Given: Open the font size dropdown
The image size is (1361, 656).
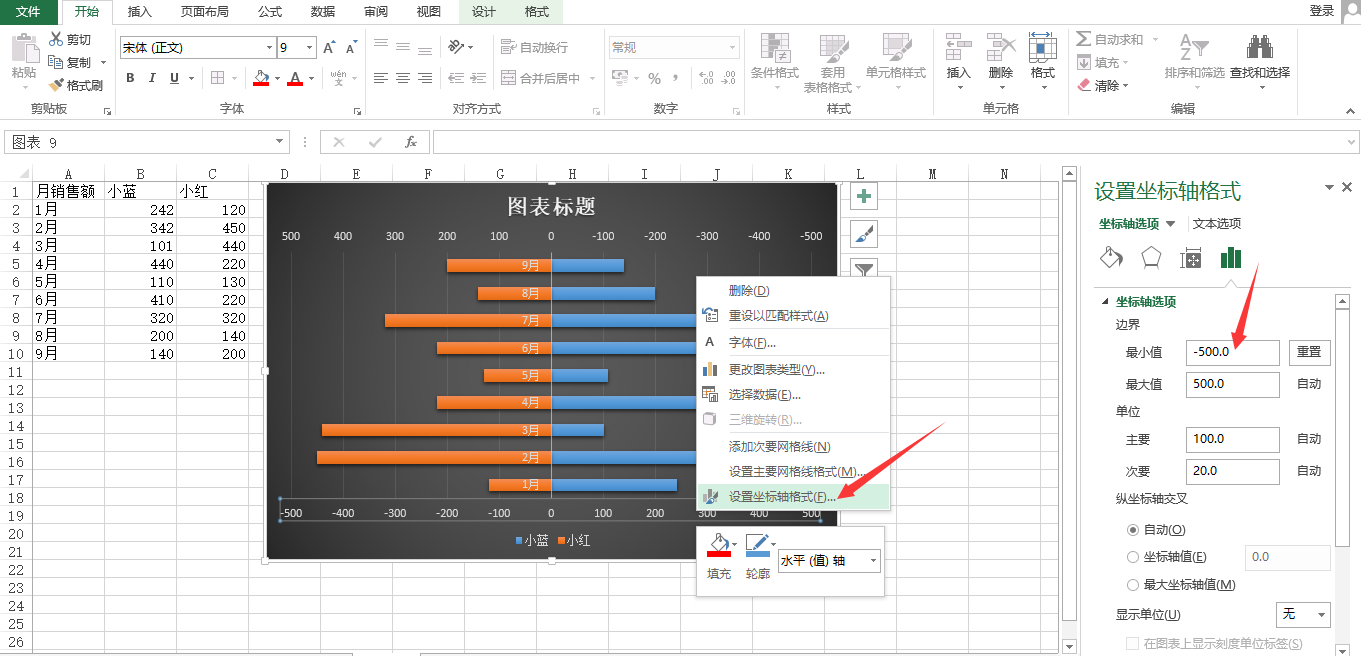Looking at the screenshot, I should click(x=310, y=47).
